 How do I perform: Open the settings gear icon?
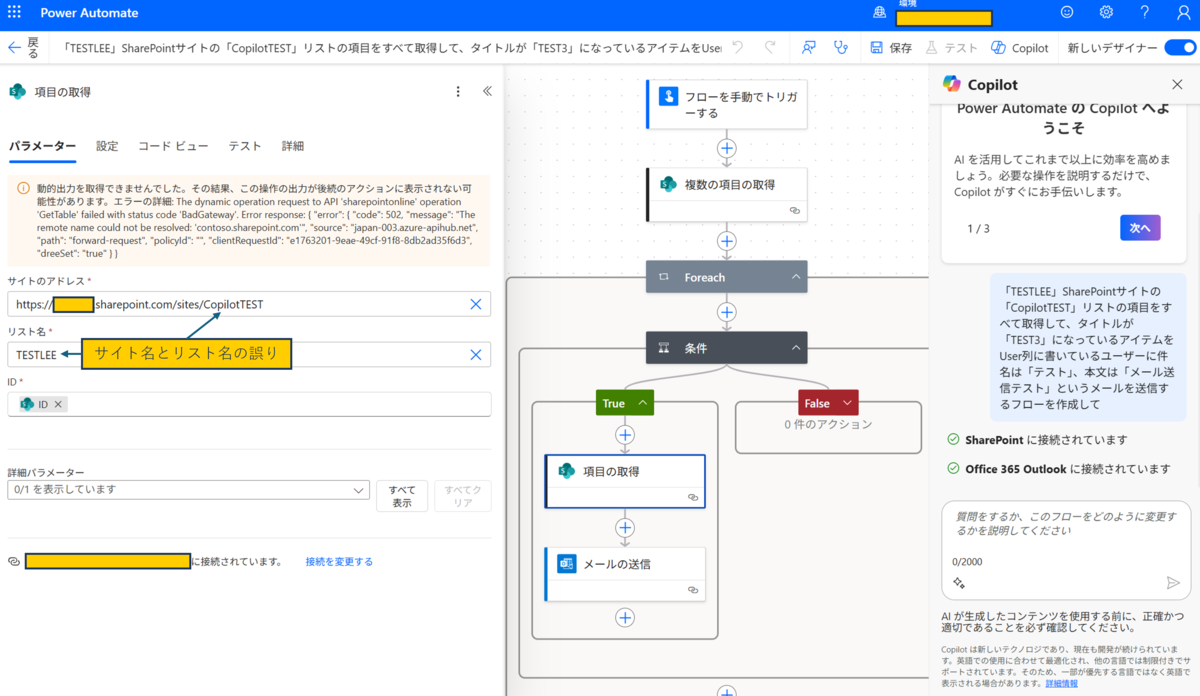click(1106, 13)
